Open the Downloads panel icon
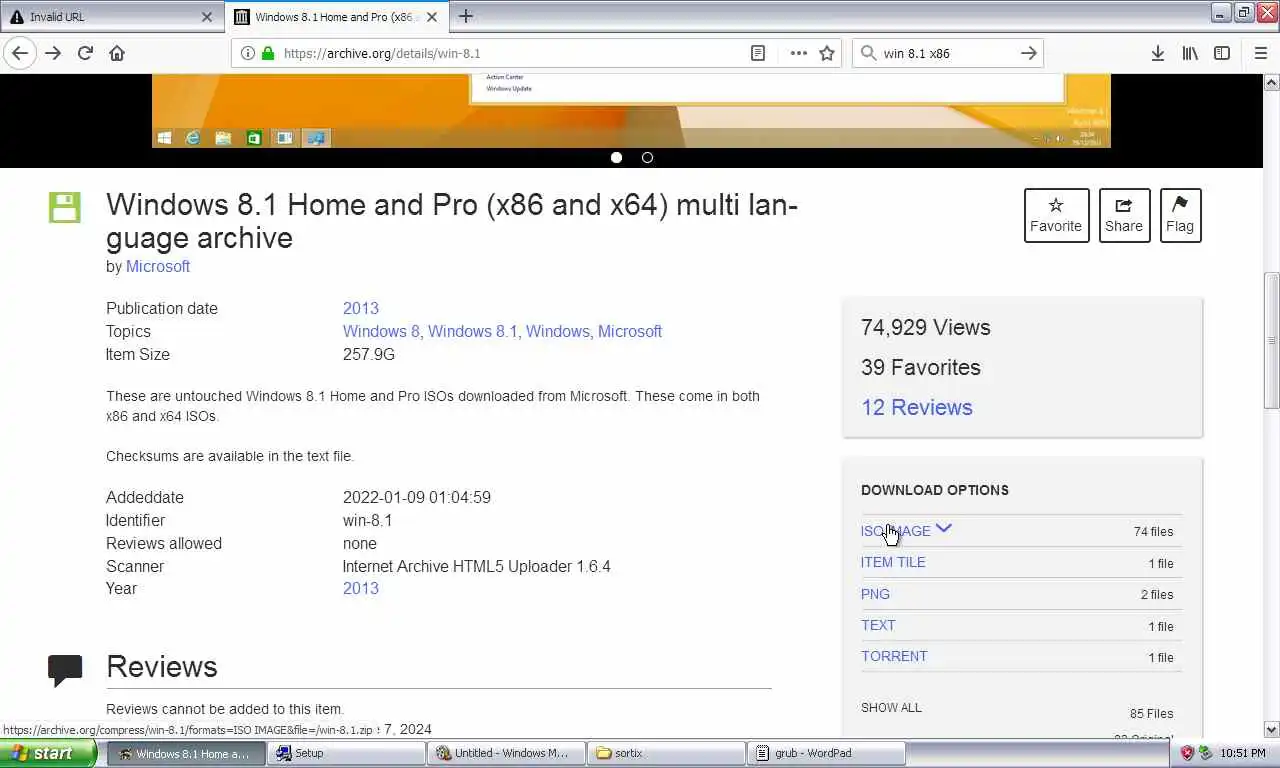 tap(1158, 53)
